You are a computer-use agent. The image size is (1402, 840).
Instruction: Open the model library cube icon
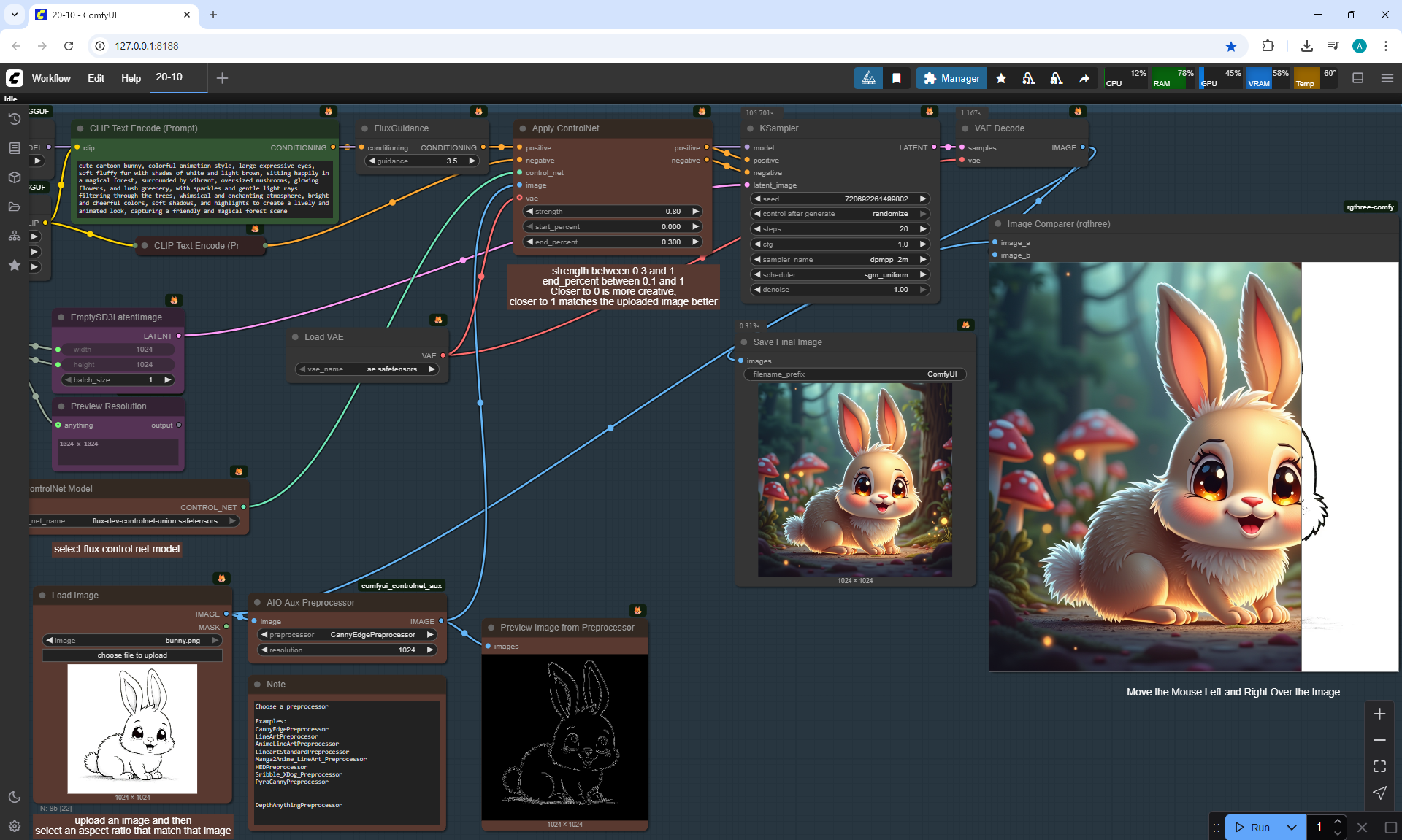tap(14, 177)
